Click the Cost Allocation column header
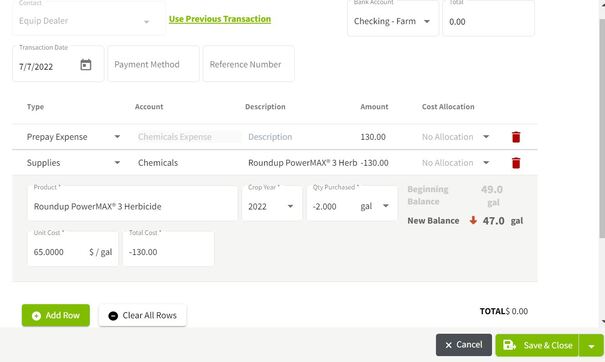Viewport: 605px width, 362px height. click(448, 107)
